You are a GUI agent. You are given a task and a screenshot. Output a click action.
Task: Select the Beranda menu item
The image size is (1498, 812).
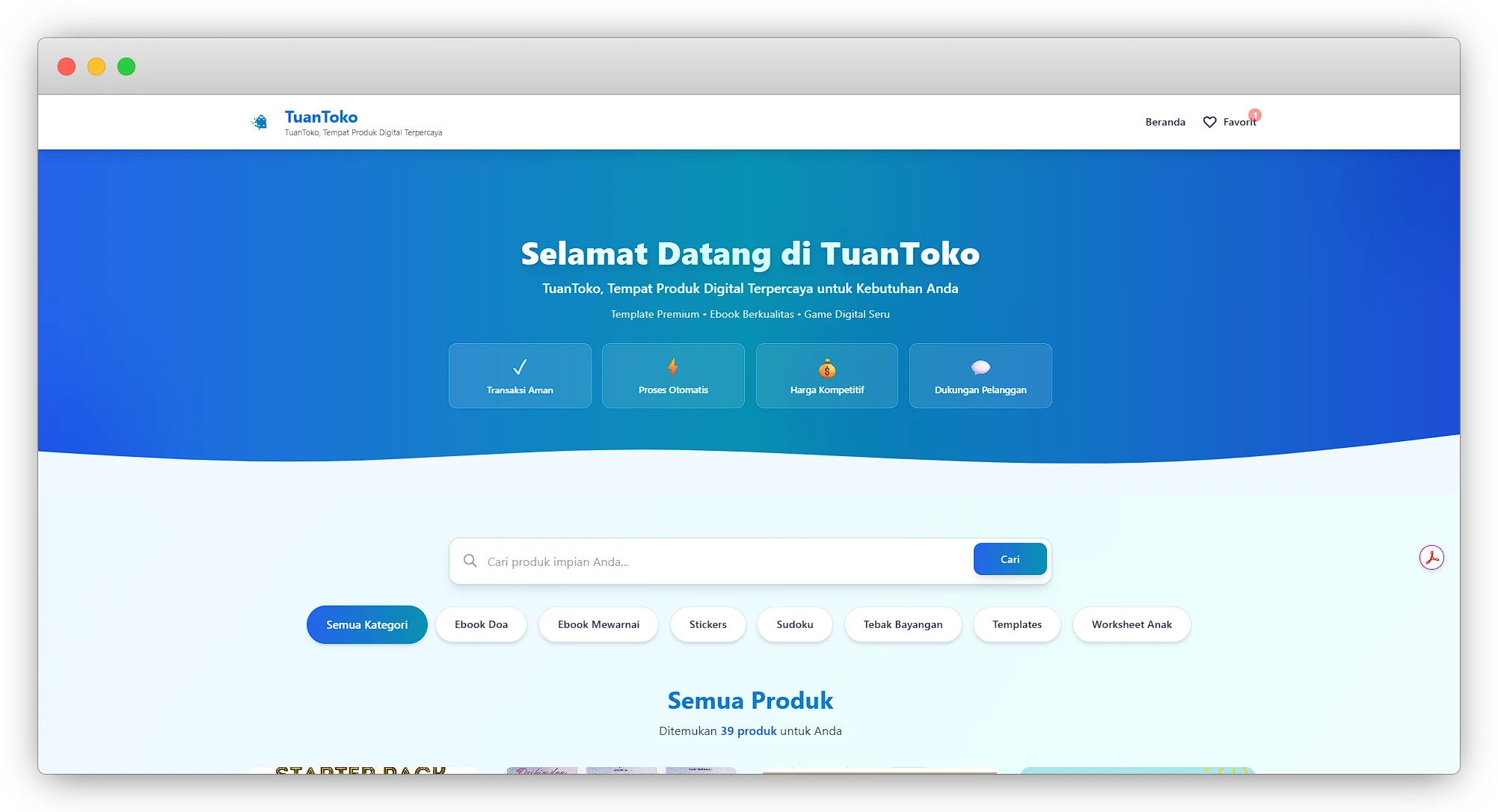(1164, 122)
